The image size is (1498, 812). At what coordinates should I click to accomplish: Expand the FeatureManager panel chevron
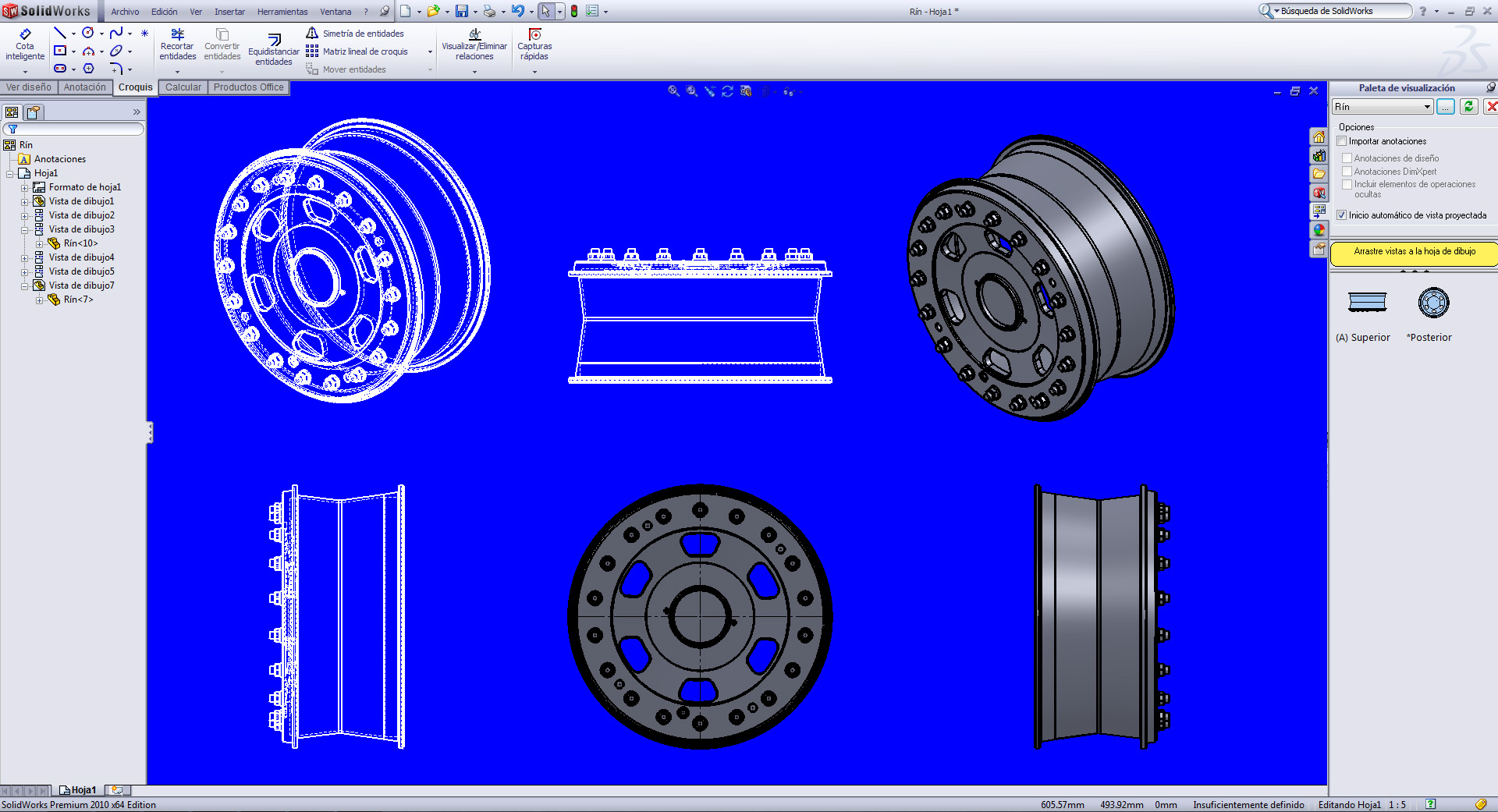pos(137,112)
